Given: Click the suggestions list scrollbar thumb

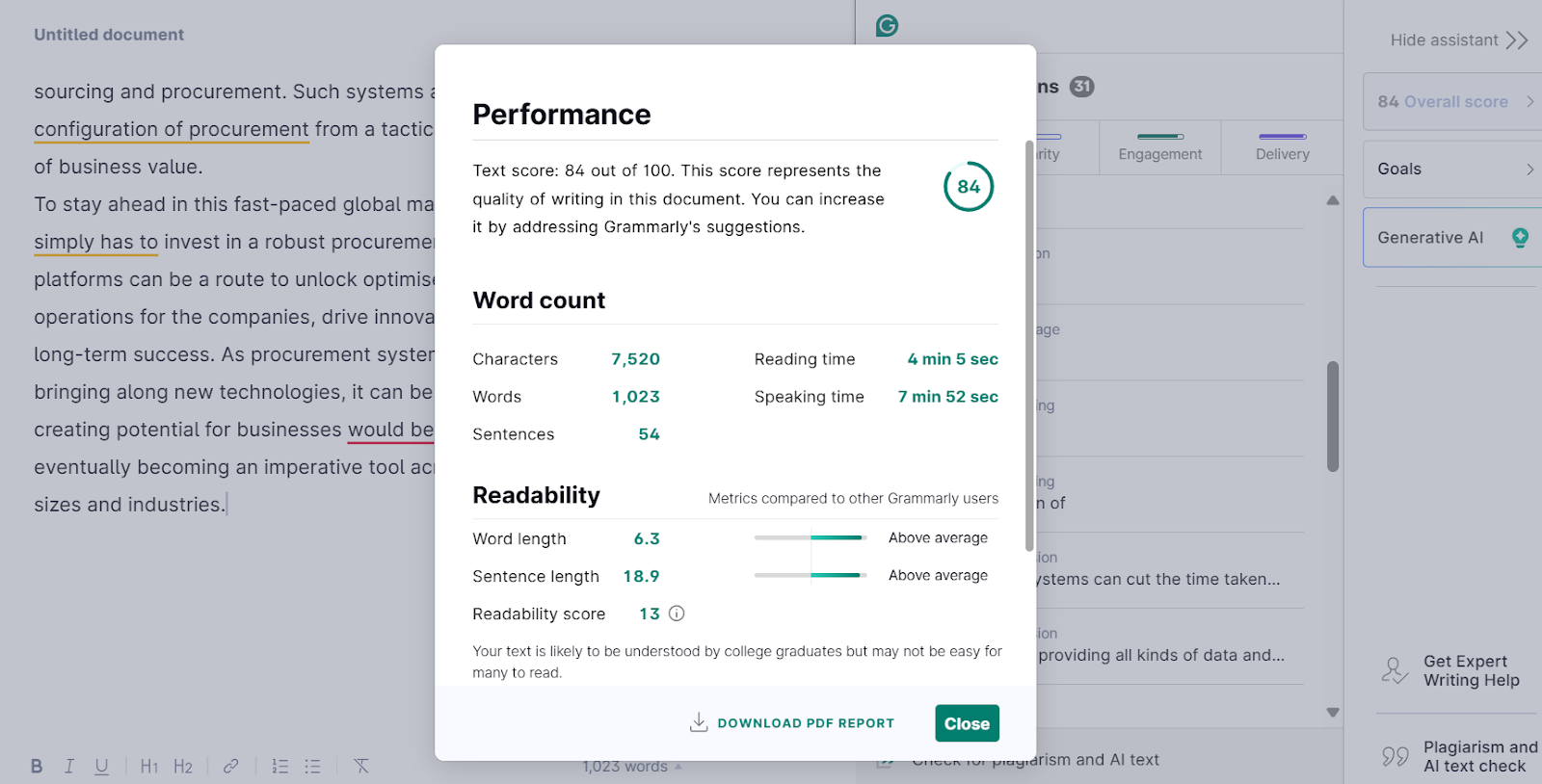Looking at the screenshot, I should 1333,416.
